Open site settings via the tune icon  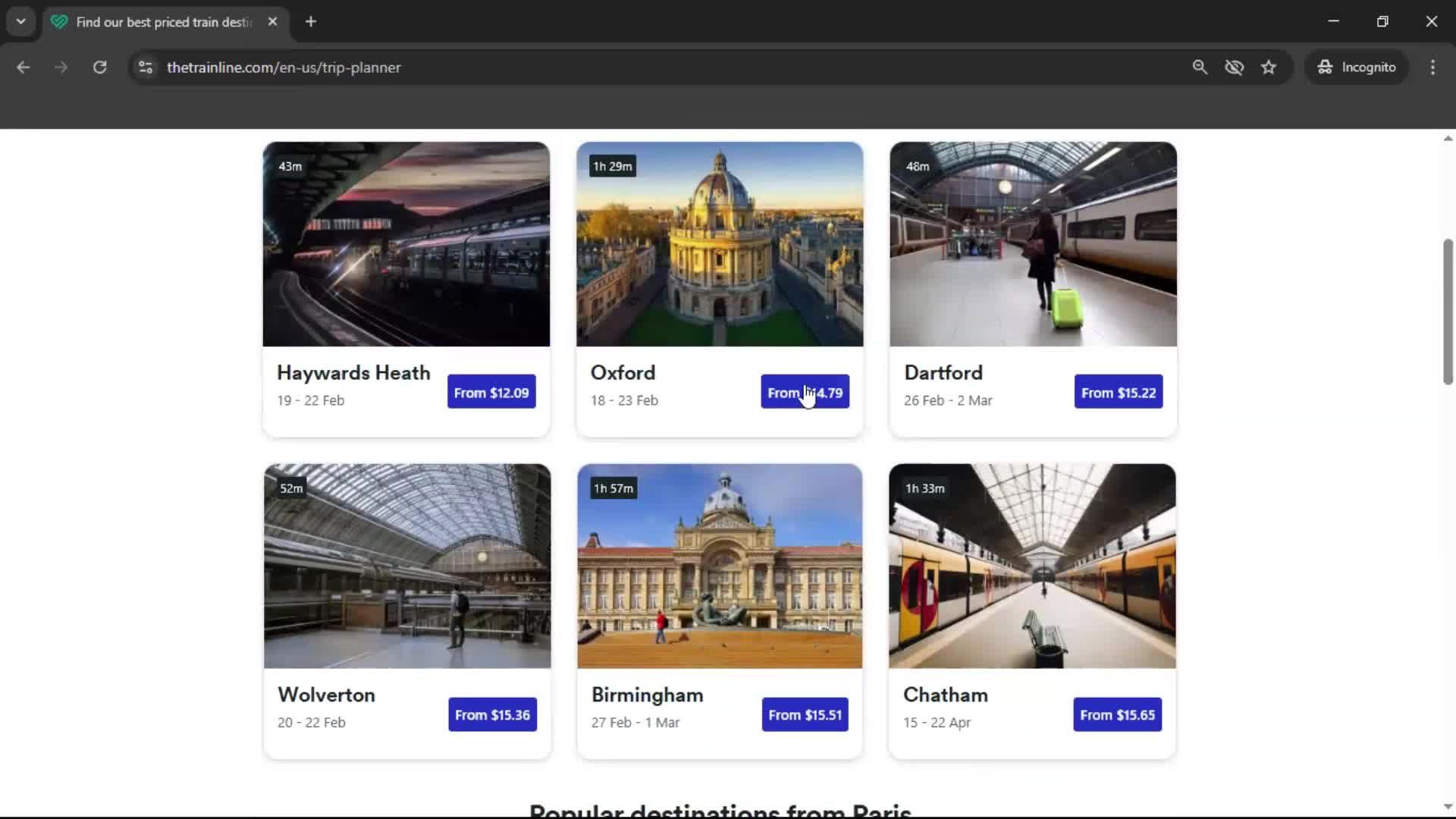coord(145,67)
